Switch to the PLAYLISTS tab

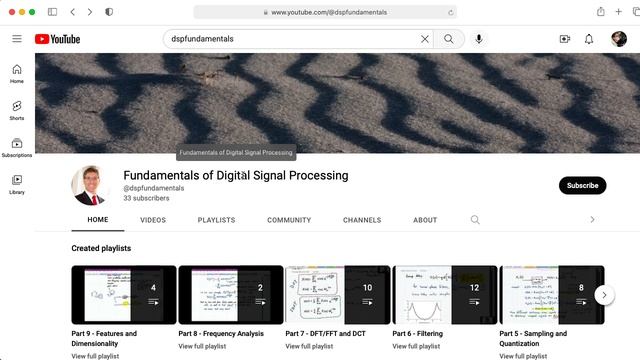point(216,220)
